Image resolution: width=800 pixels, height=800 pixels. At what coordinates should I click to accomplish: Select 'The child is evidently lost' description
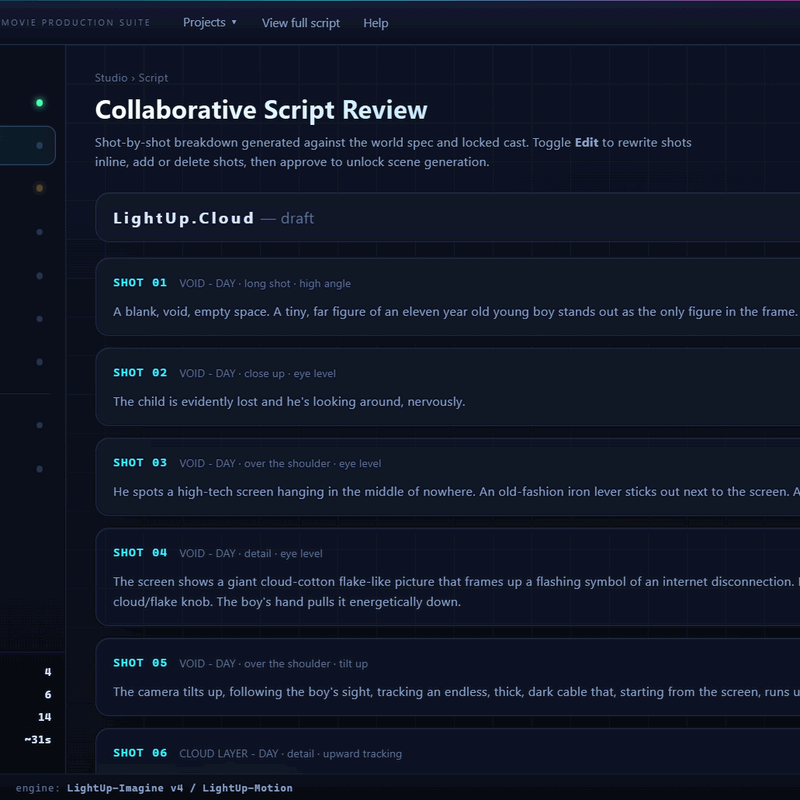click(x=289, y=402)
